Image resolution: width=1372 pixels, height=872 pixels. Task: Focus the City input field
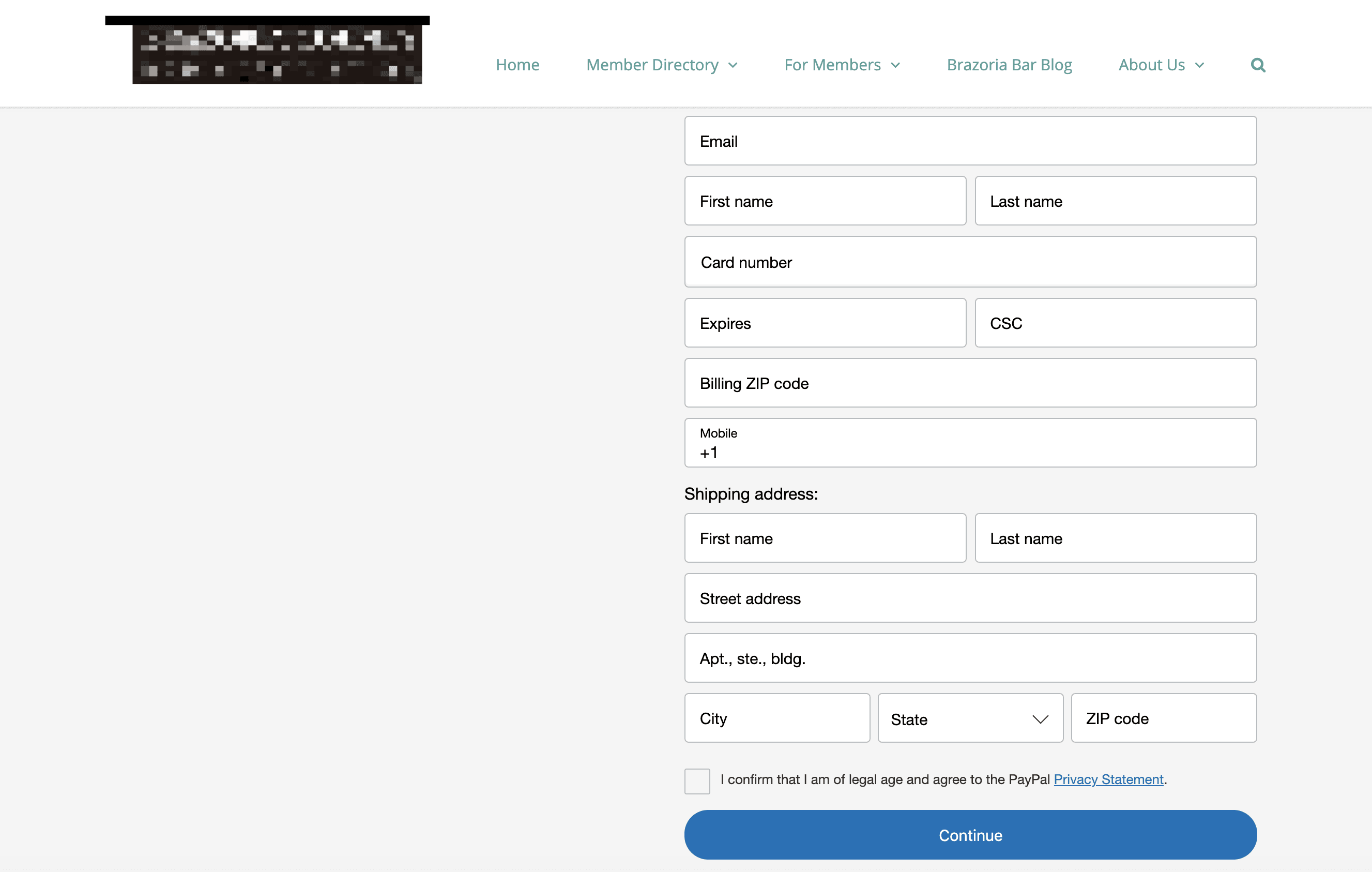point(776,718)
